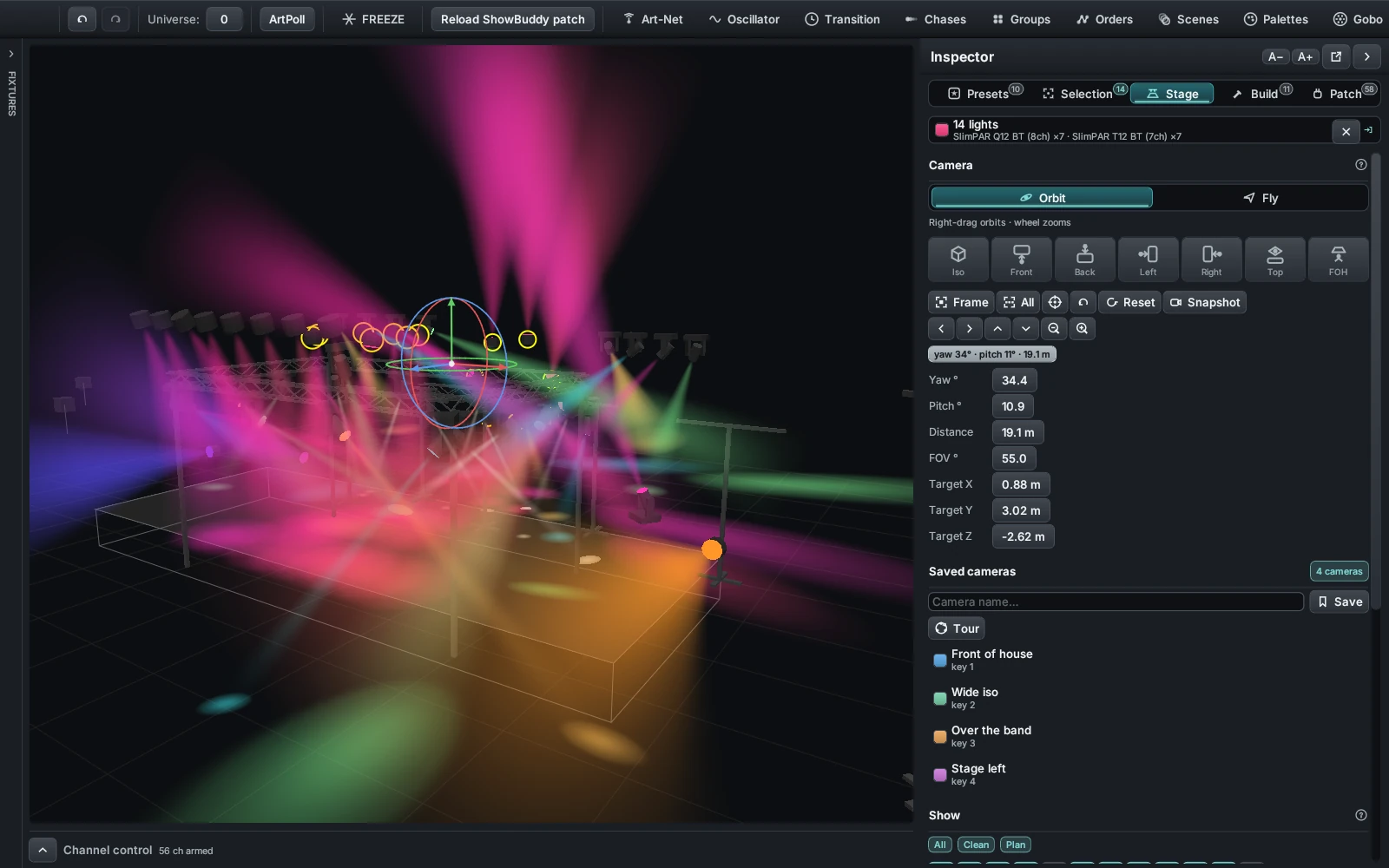
Task: Expand the Channel control panel
Action: click(43, 850)
